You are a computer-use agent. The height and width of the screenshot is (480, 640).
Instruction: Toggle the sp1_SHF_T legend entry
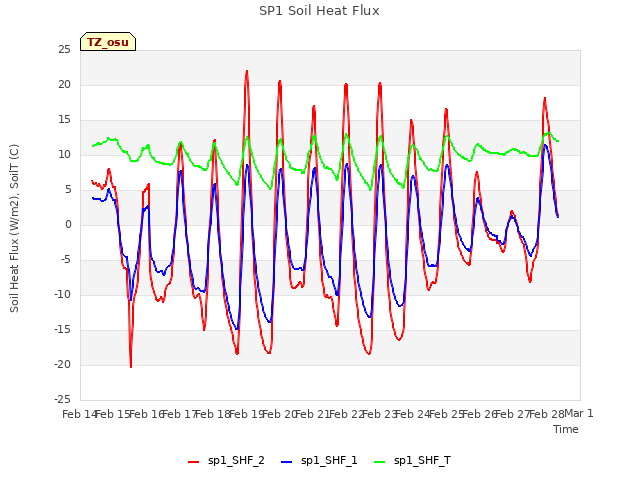[413, 461]
